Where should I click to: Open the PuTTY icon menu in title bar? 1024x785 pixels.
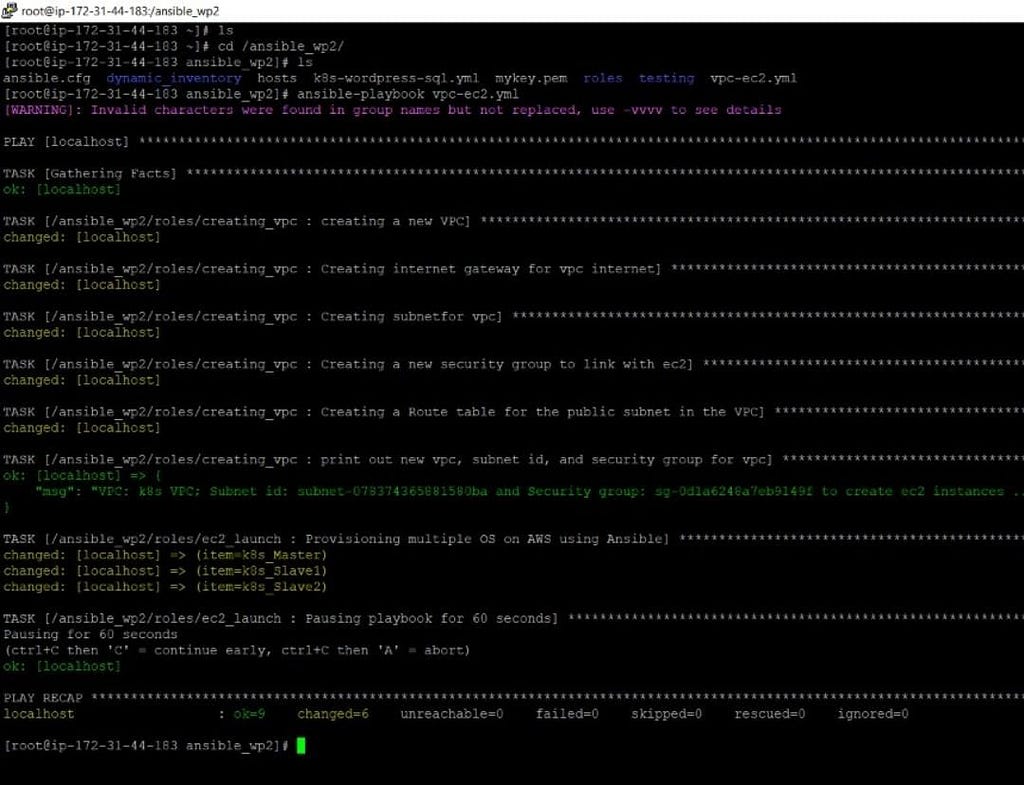9,10
